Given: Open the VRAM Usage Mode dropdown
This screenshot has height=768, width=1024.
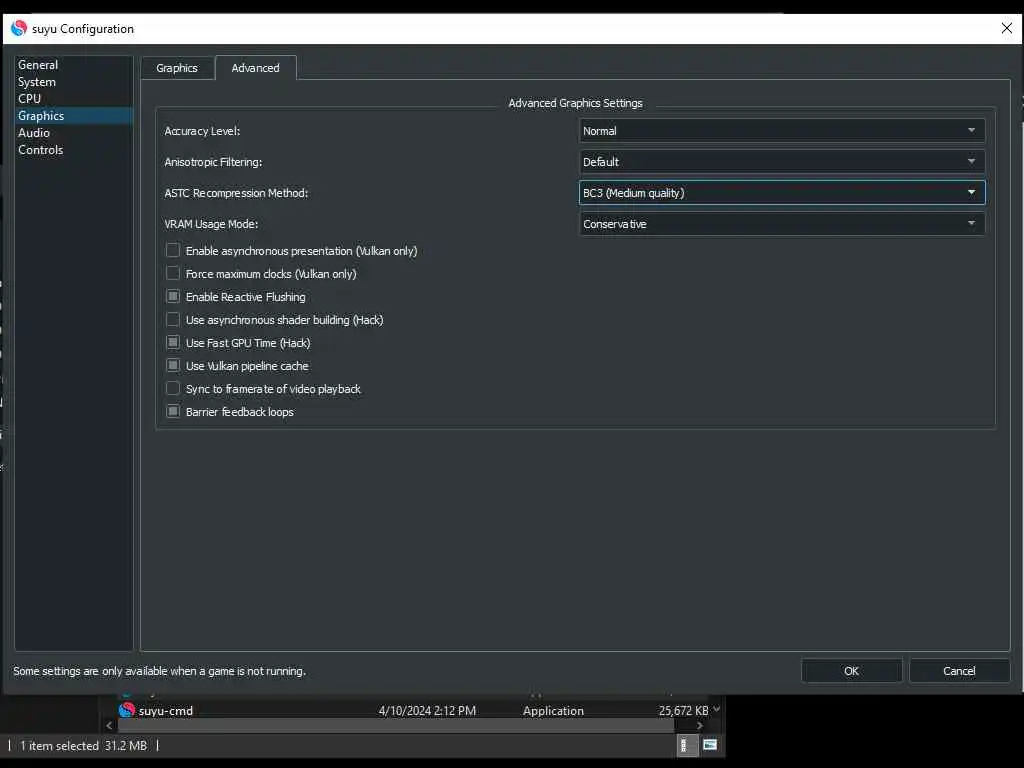Looking at the screenshot, I should click(782, 223).
